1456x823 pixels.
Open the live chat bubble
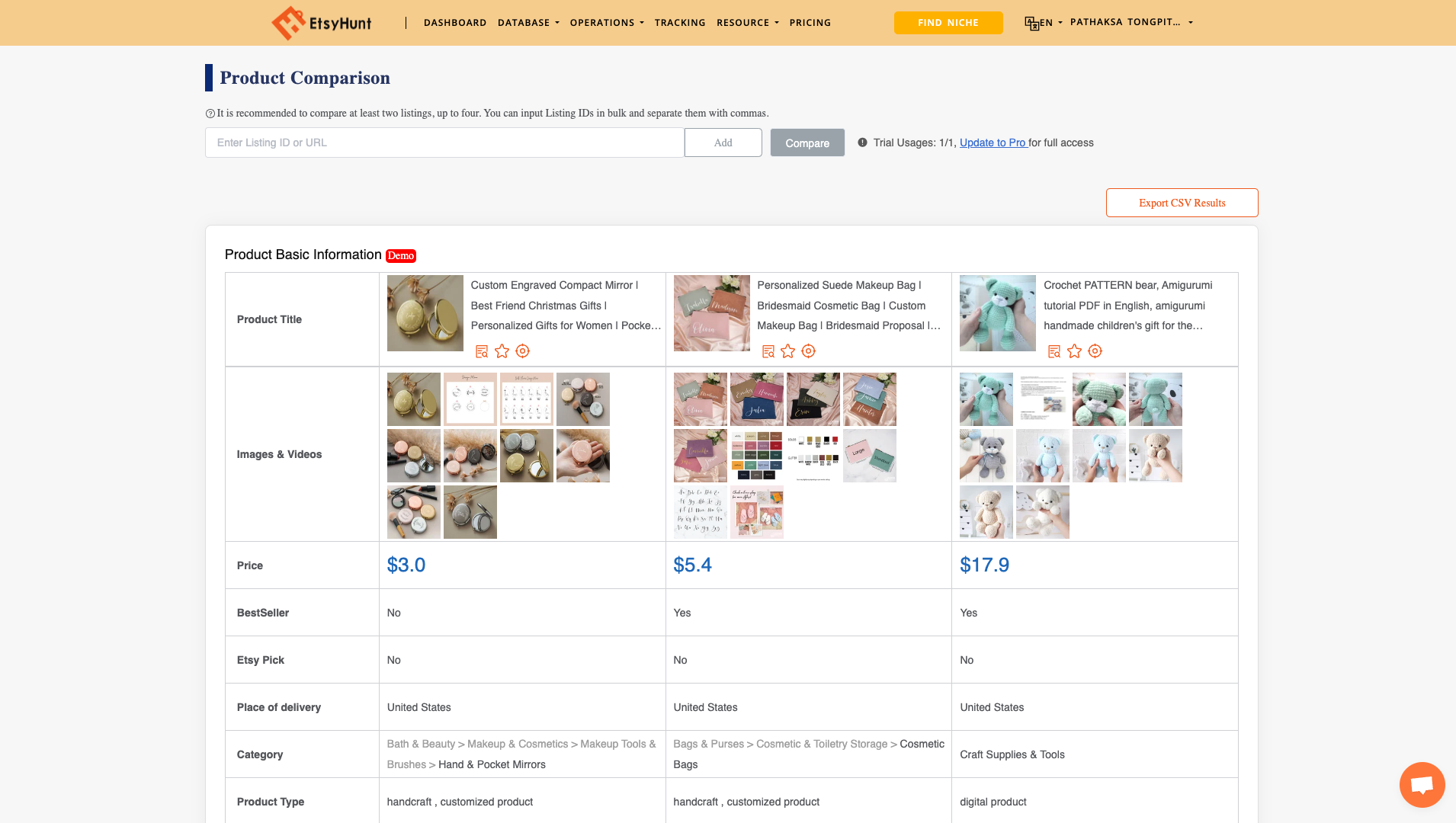[1422, 784]
